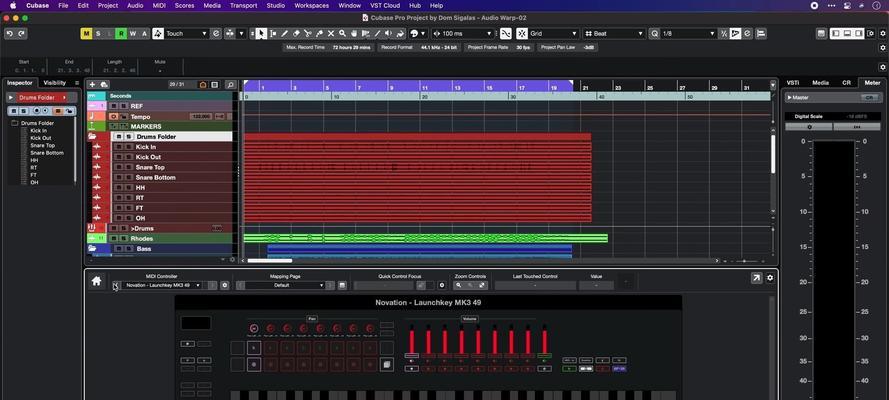Select Snare Top in Inspector list

click(x=43, y=146)
